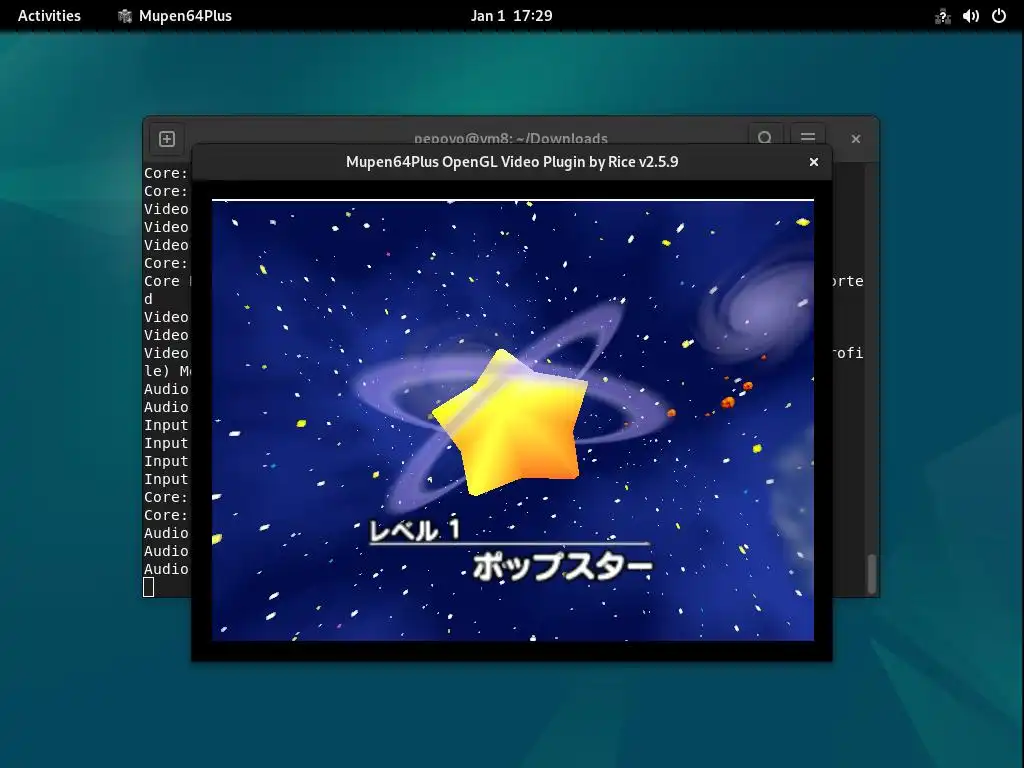Open the clock showing Jan 1 17:29
Image resolution: width=1024 pixels, height=768 pixels.
(511, 16)
